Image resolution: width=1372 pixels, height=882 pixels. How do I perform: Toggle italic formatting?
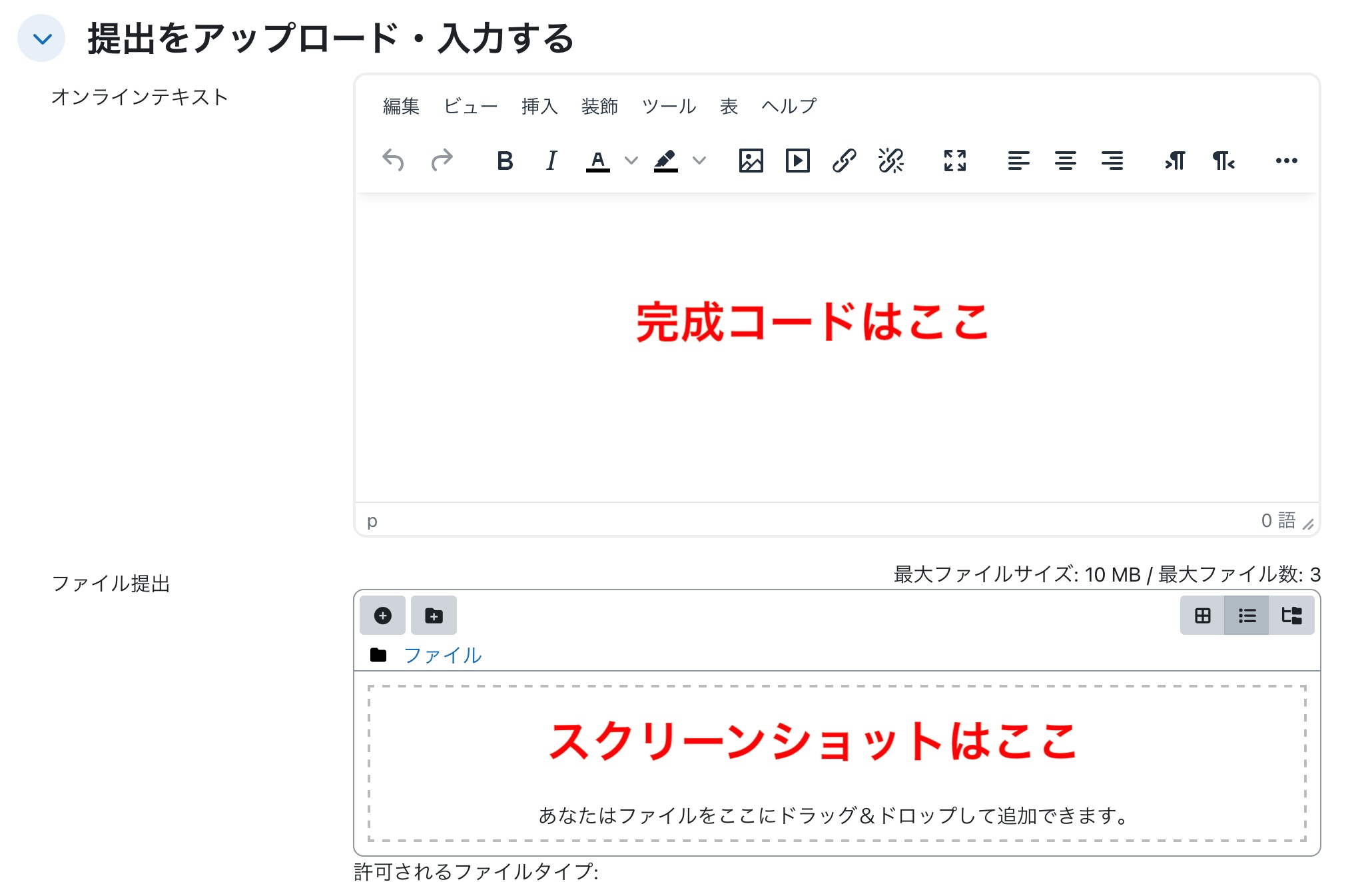coord(551,161)
